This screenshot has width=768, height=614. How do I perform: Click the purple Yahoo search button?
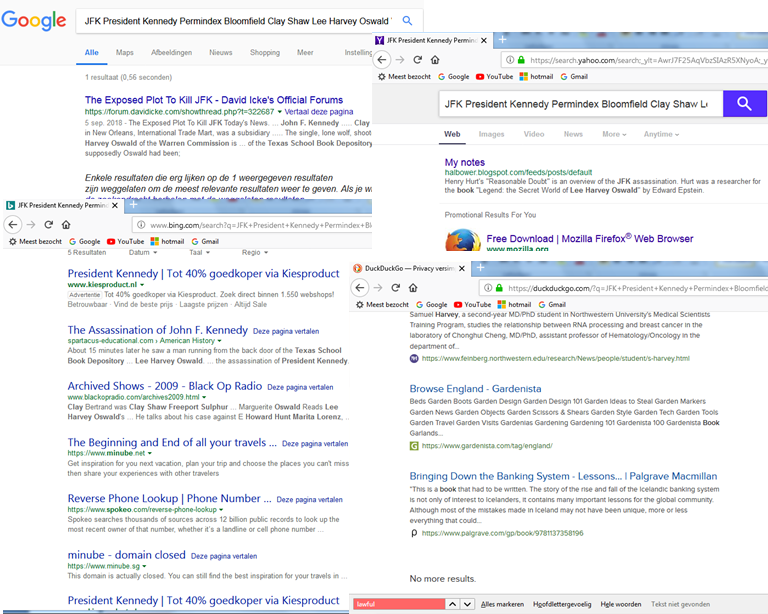coord(744,104)
